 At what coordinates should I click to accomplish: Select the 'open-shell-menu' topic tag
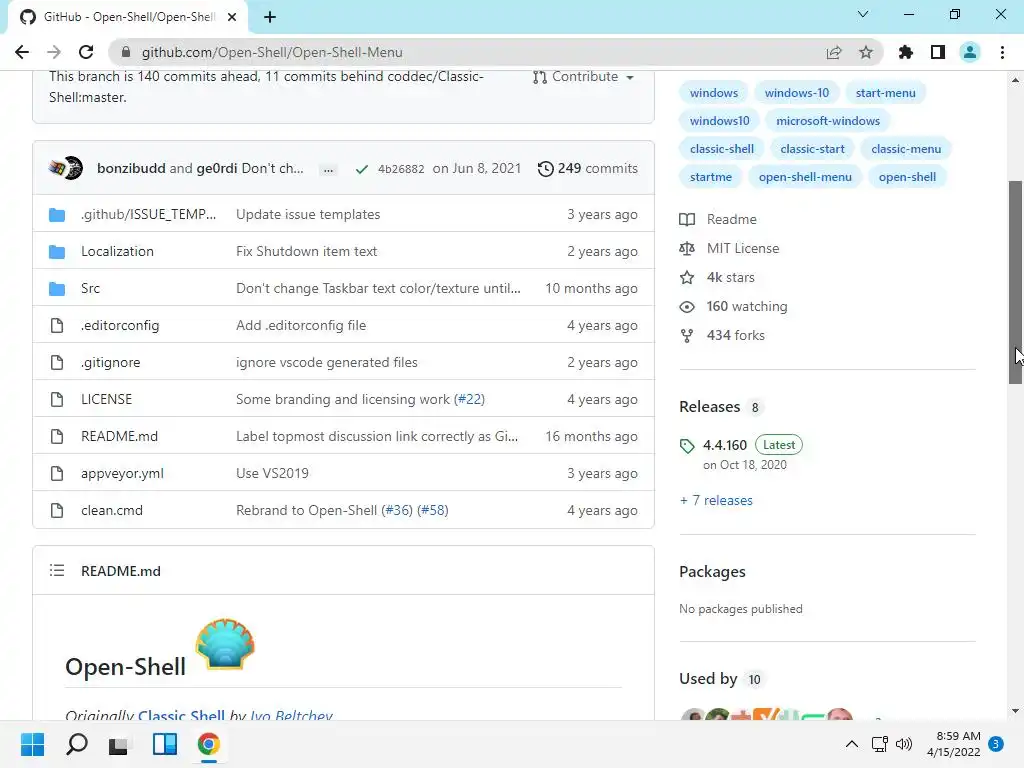click(805, 177)
